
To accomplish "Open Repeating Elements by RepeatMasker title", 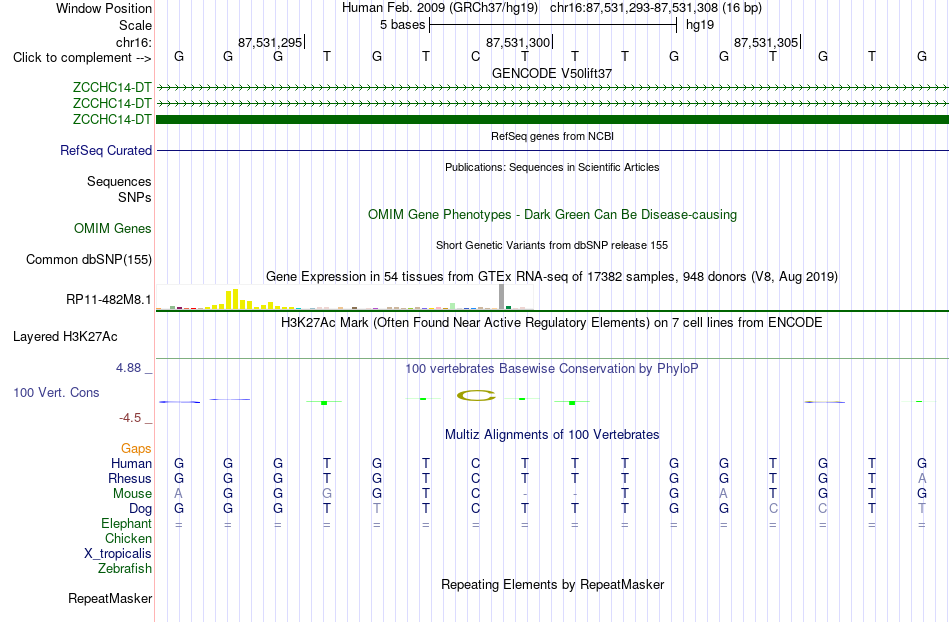I will 552,584.
